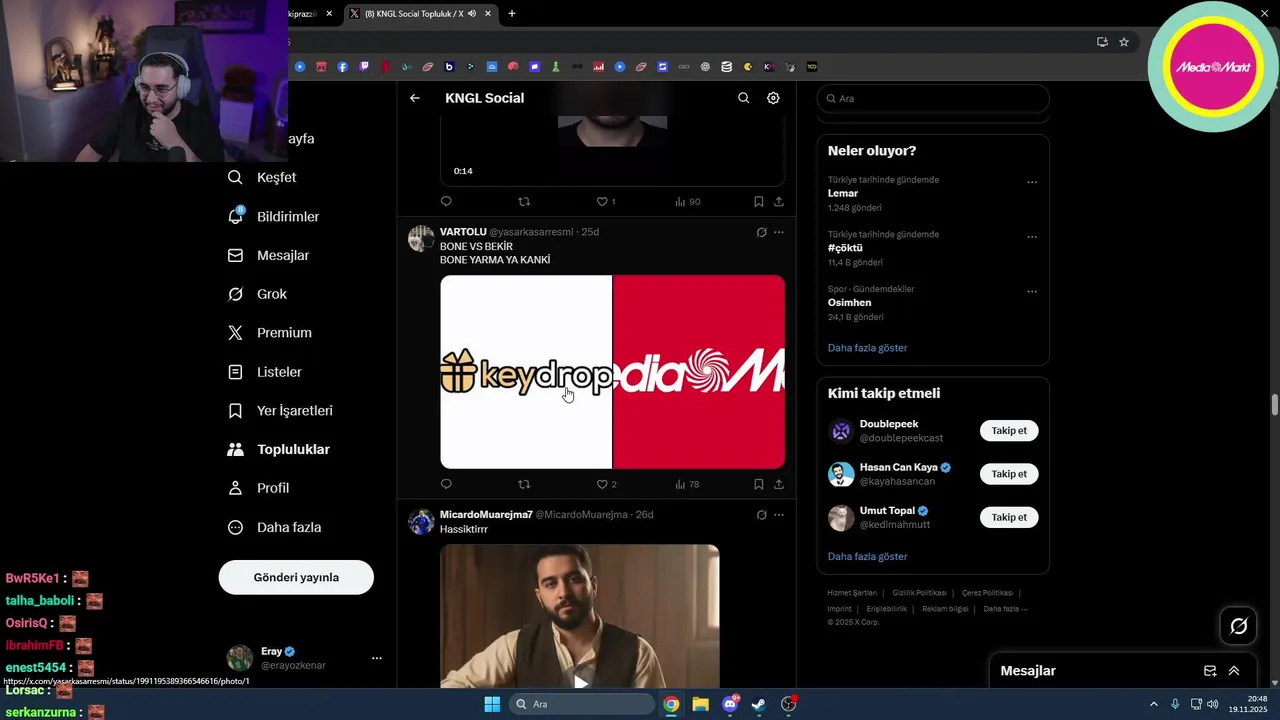This screenshot has height=720, width=1280.
Task: Follow Doublepeek with Takip et
Action: coord(1009,431)
